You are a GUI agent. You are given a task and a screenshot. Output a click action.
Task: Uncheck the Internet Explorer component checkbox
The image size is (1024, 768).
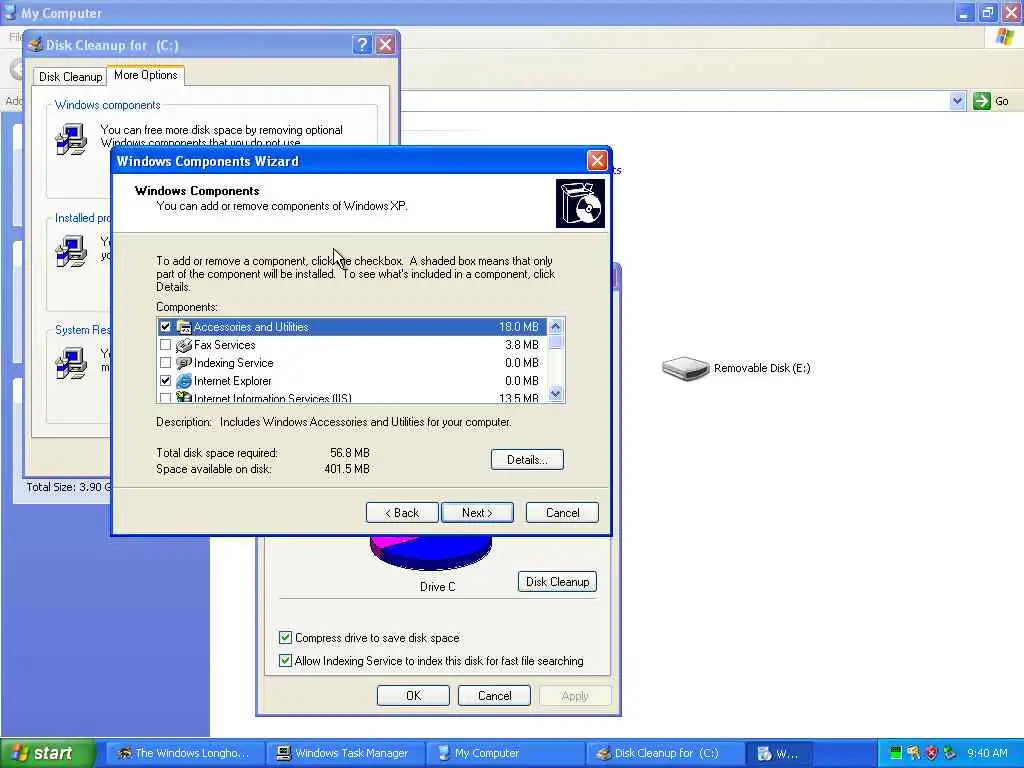[x=165, y=381]
